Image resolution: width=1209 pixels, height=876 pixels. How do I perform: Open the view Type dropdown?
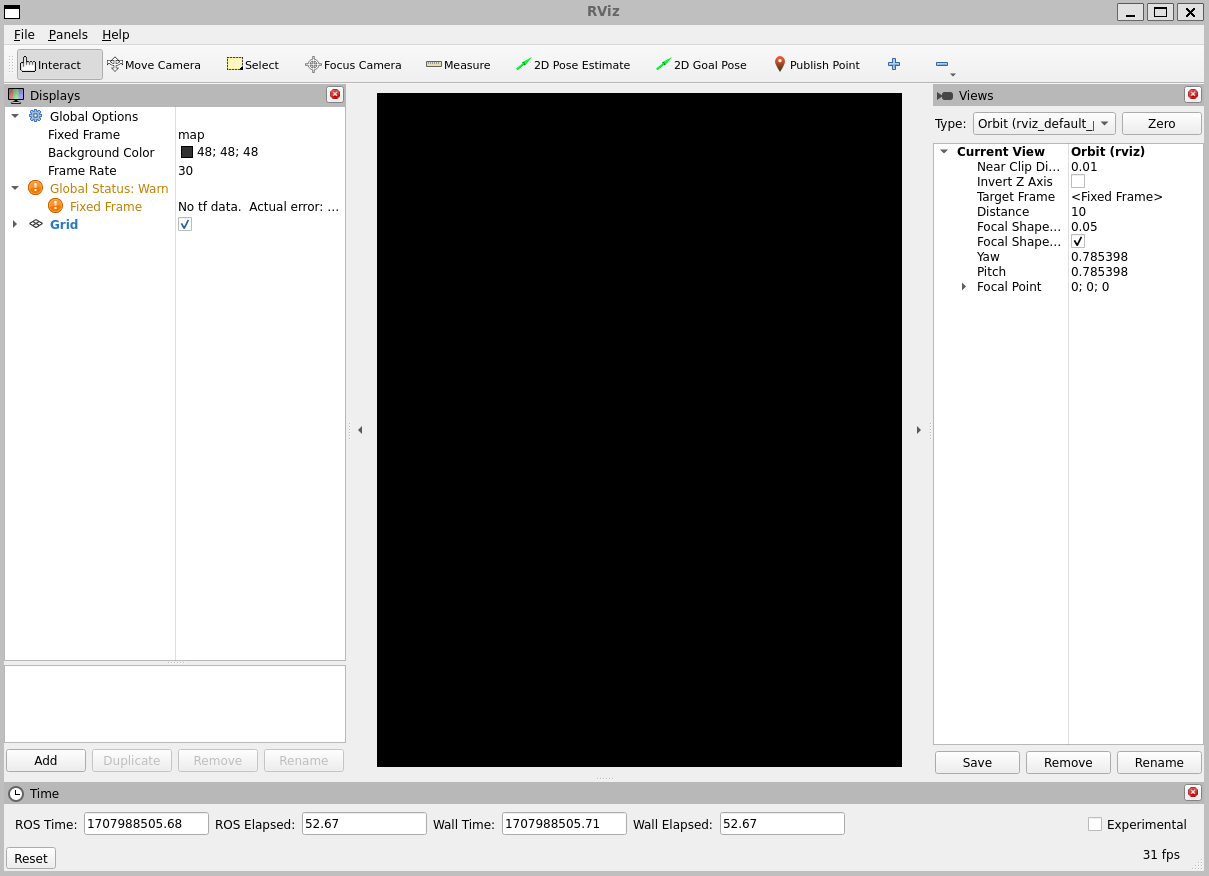1043,123
